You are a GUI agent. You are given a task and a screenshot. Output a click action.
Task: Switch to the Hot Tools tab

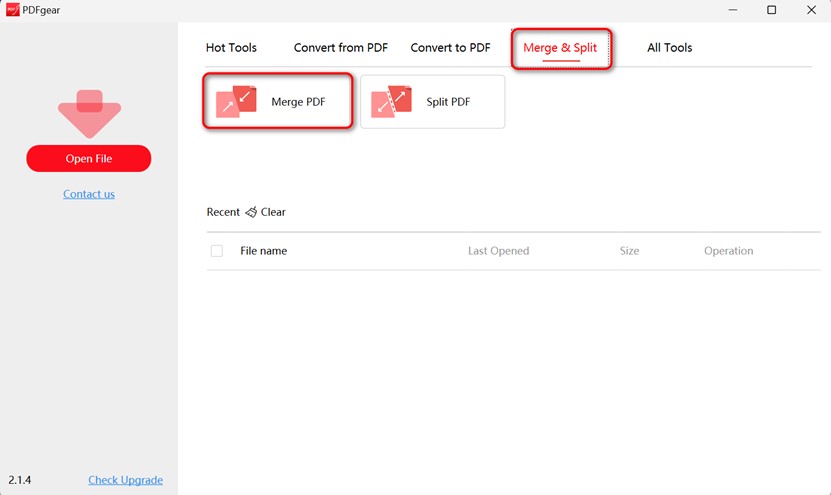(231, 48)
